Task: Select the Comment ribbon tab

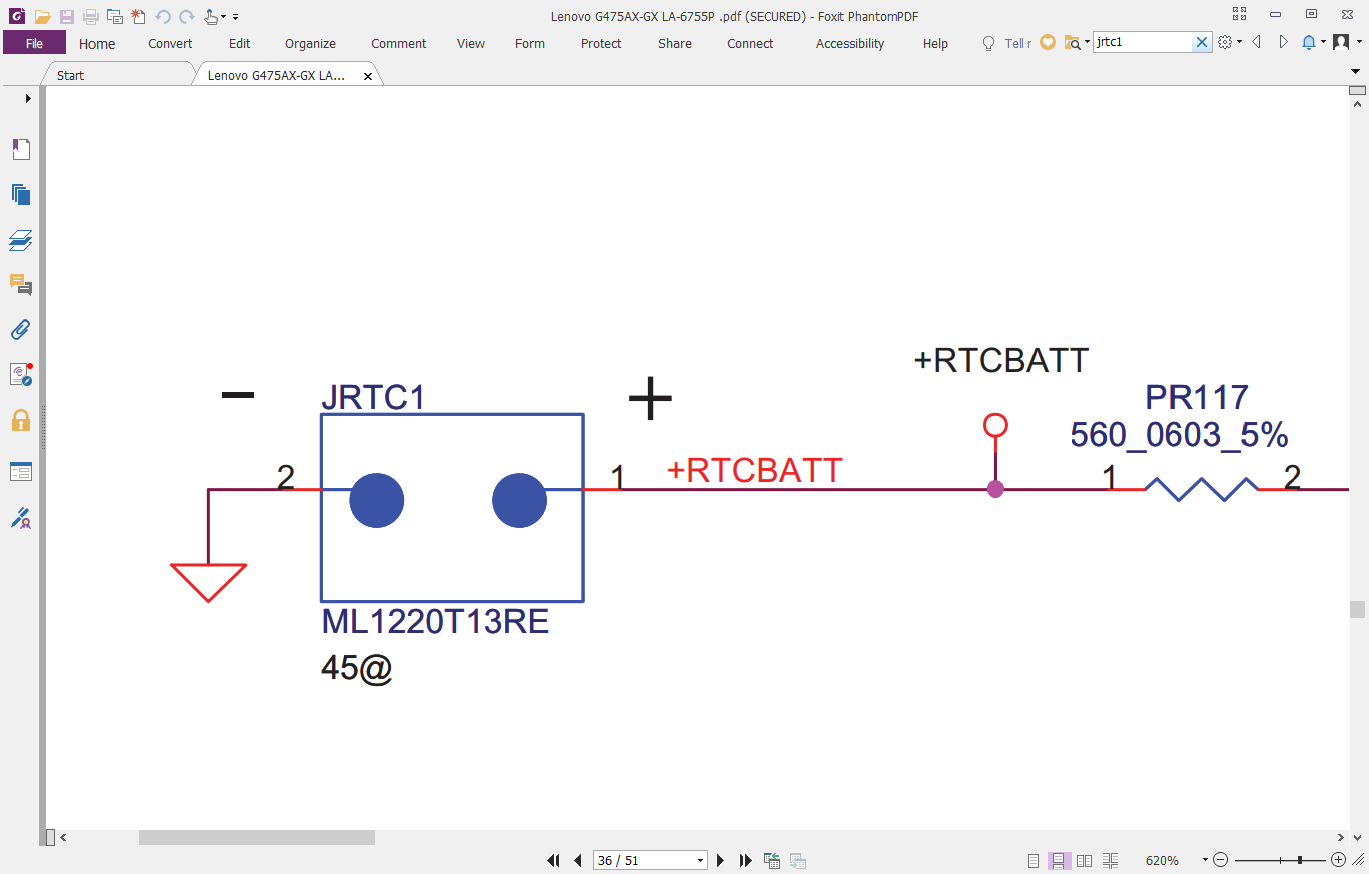Action: [399, 44]
